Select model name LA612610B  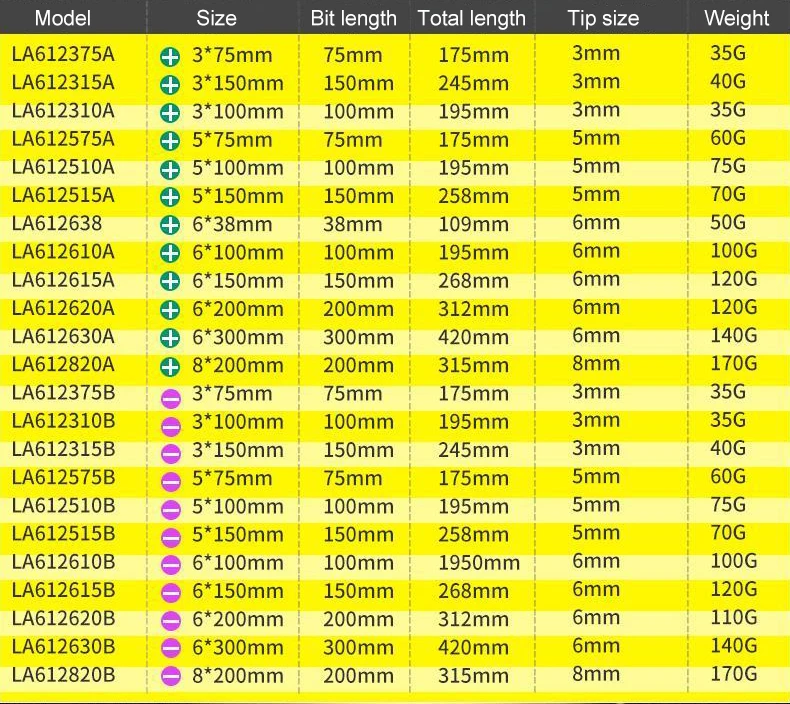coord(63,562)
